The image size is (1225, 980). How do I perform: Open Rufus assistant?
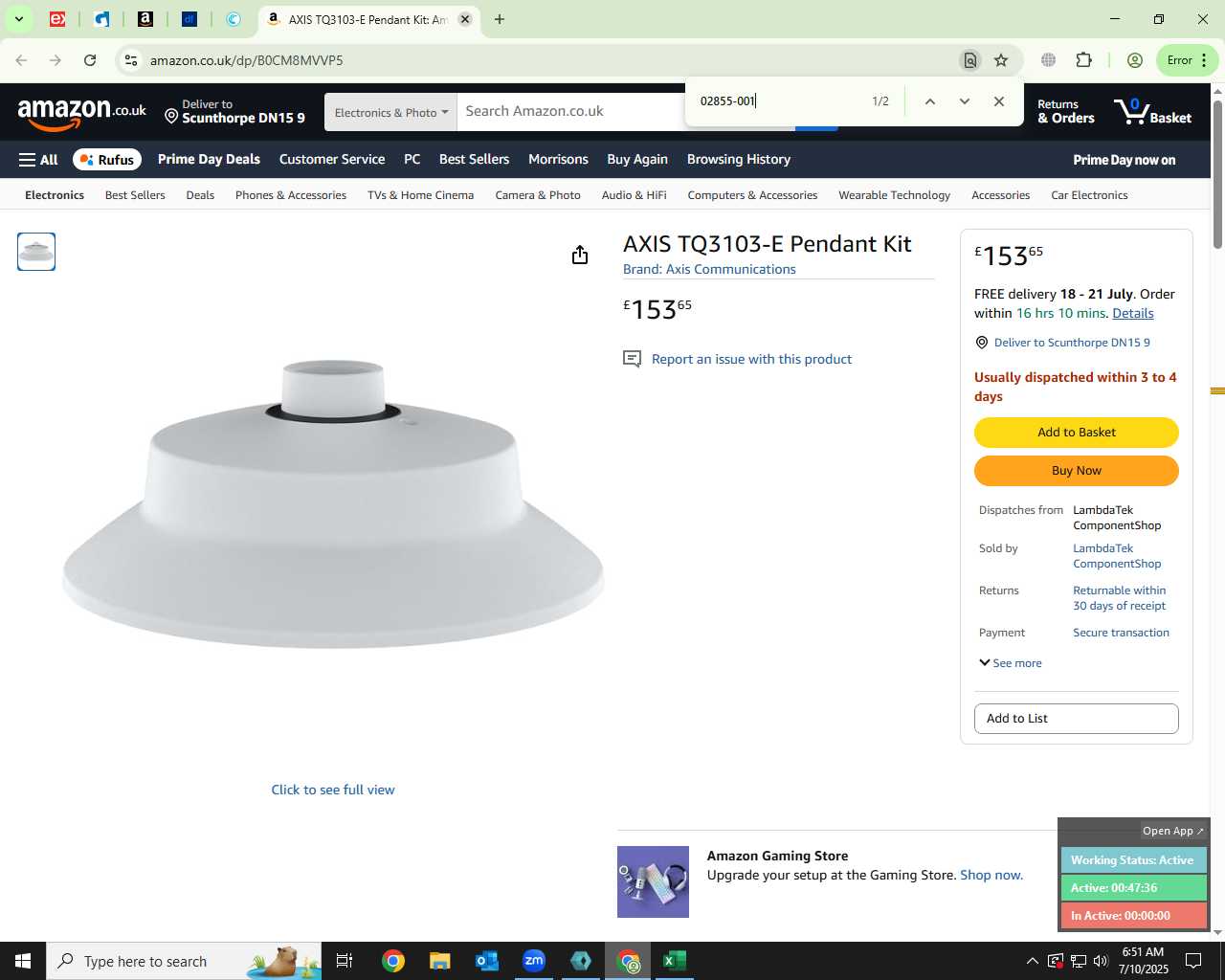(107, 160)
